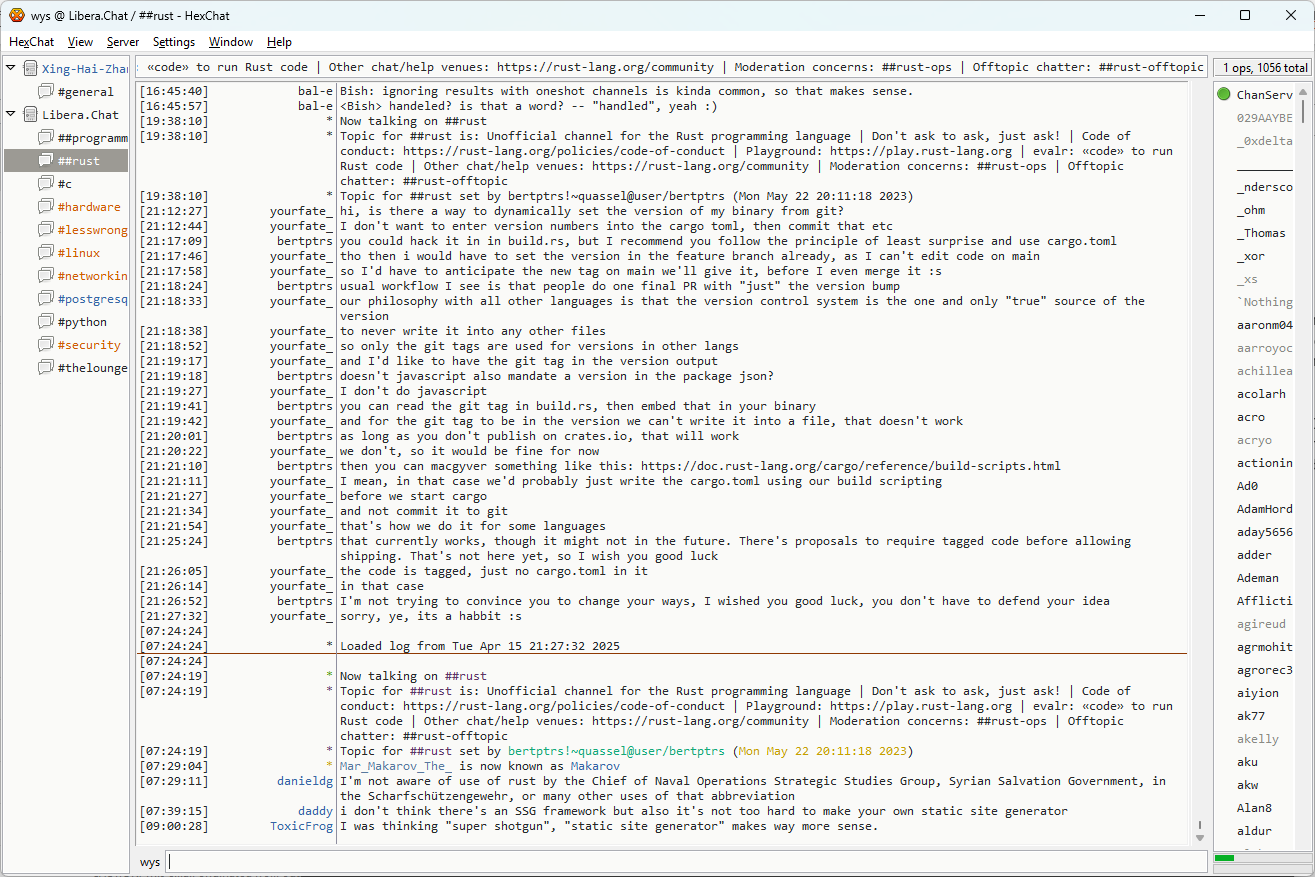The height and width of the screenshot is (877, 1315).
Task: Click the Xing-Hai-Zhai server icon
Action: pos(30,69)
